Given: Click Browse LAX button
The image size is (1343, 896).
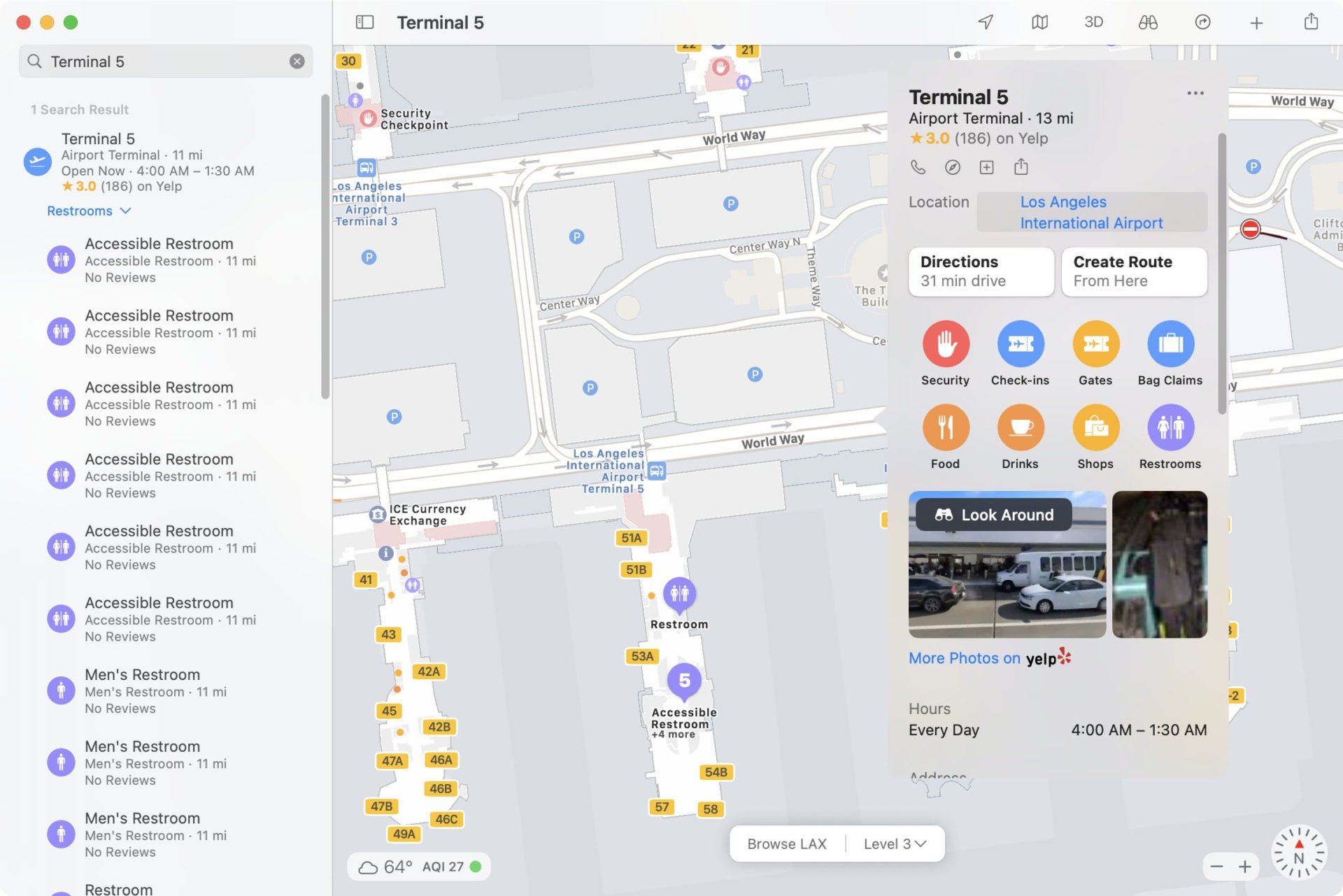Looking at the screenshot, I should 787,844.
